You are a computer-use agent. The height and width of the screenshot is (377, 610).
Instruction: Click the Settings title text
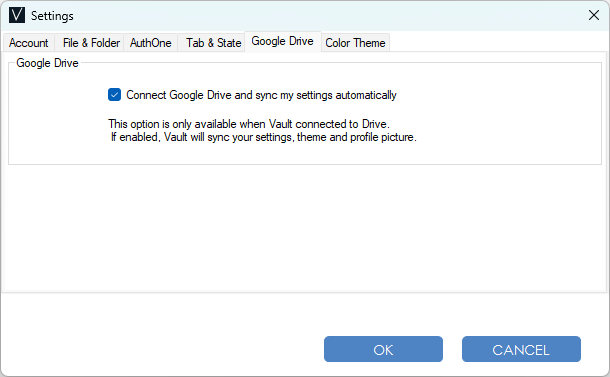52,16
